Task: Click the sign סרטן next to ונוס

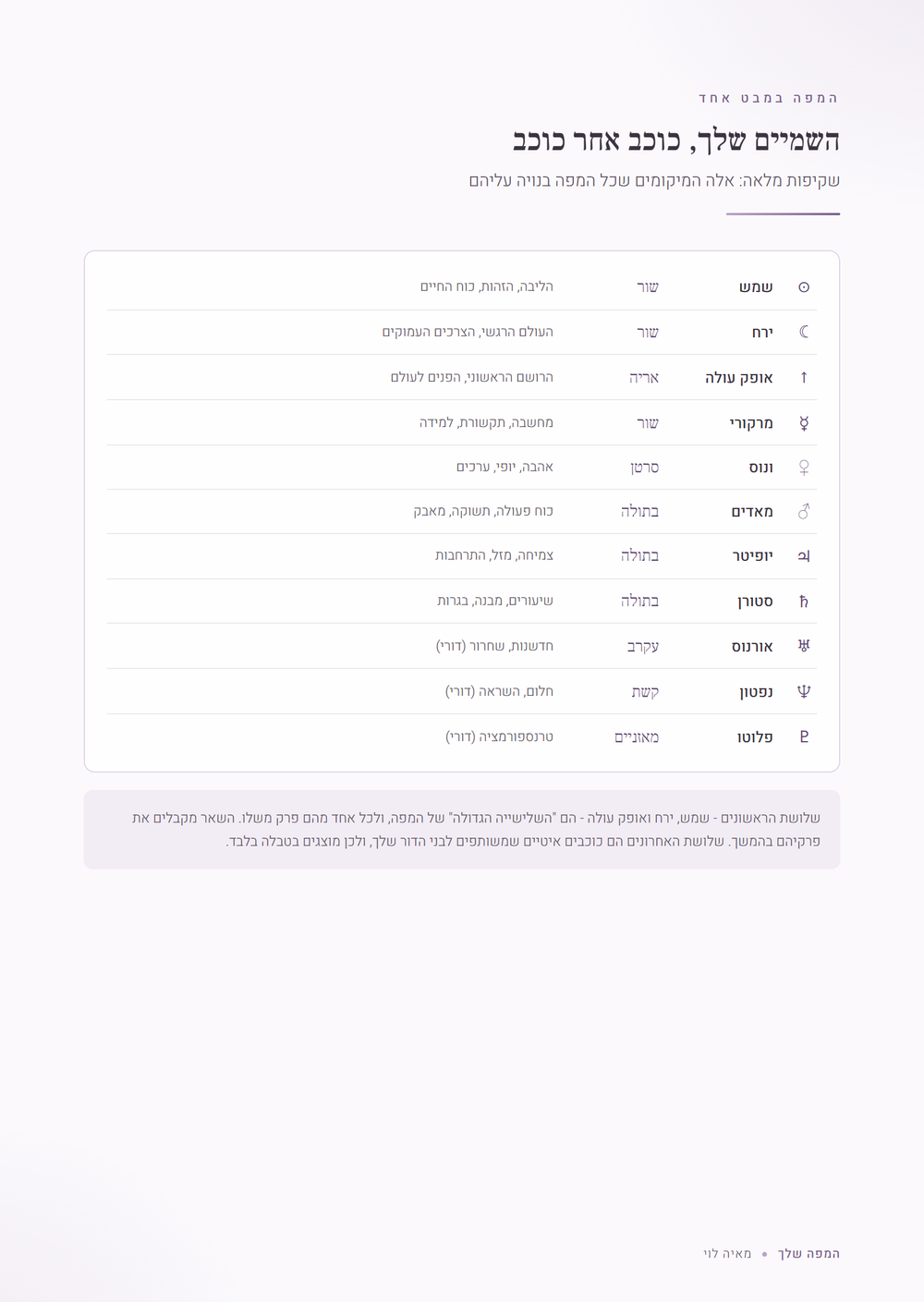Action: (644, 468)
